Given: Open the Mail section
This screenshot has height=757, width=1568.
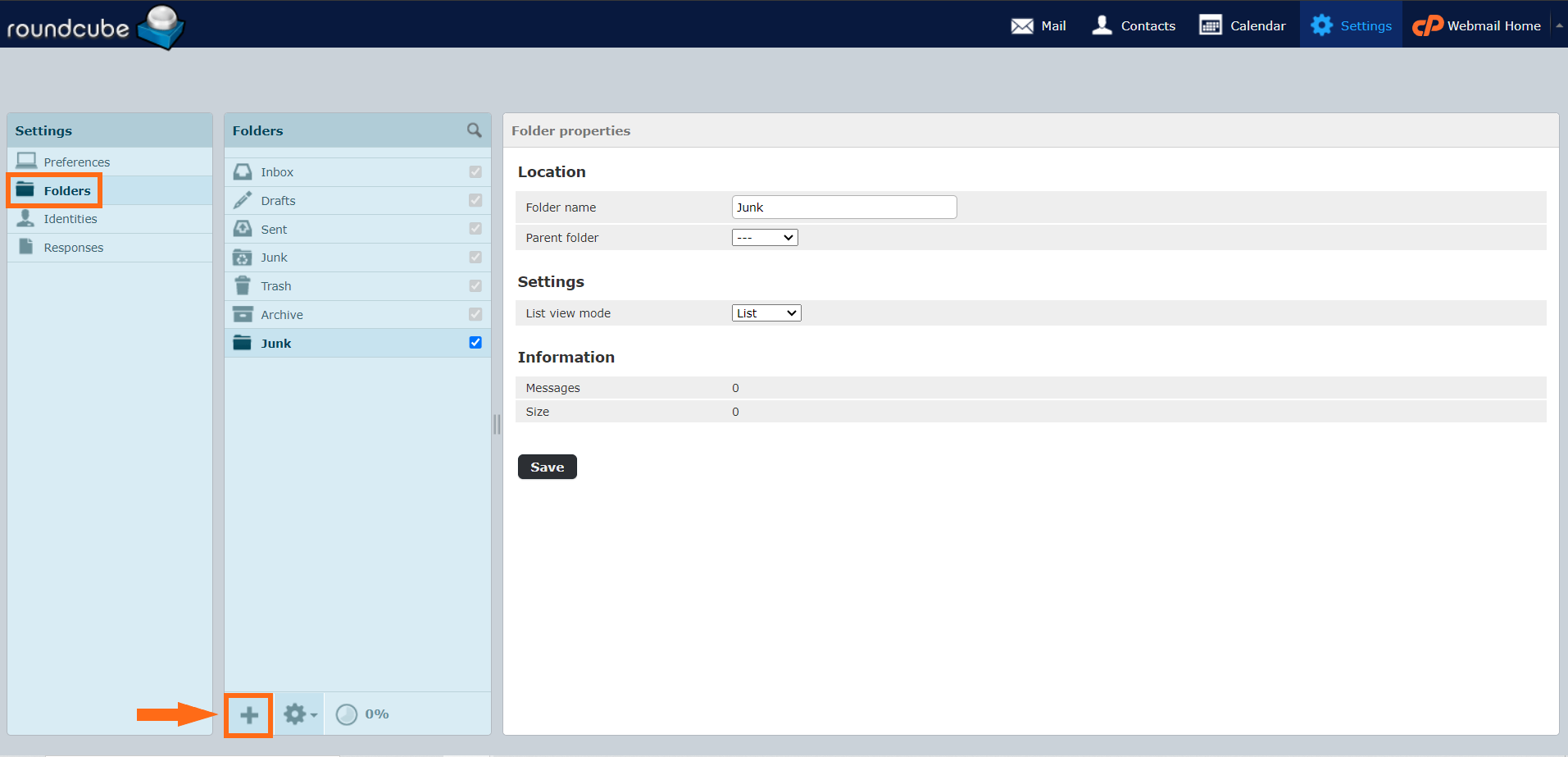Looking at the screenshot, I should point(1038,25).
